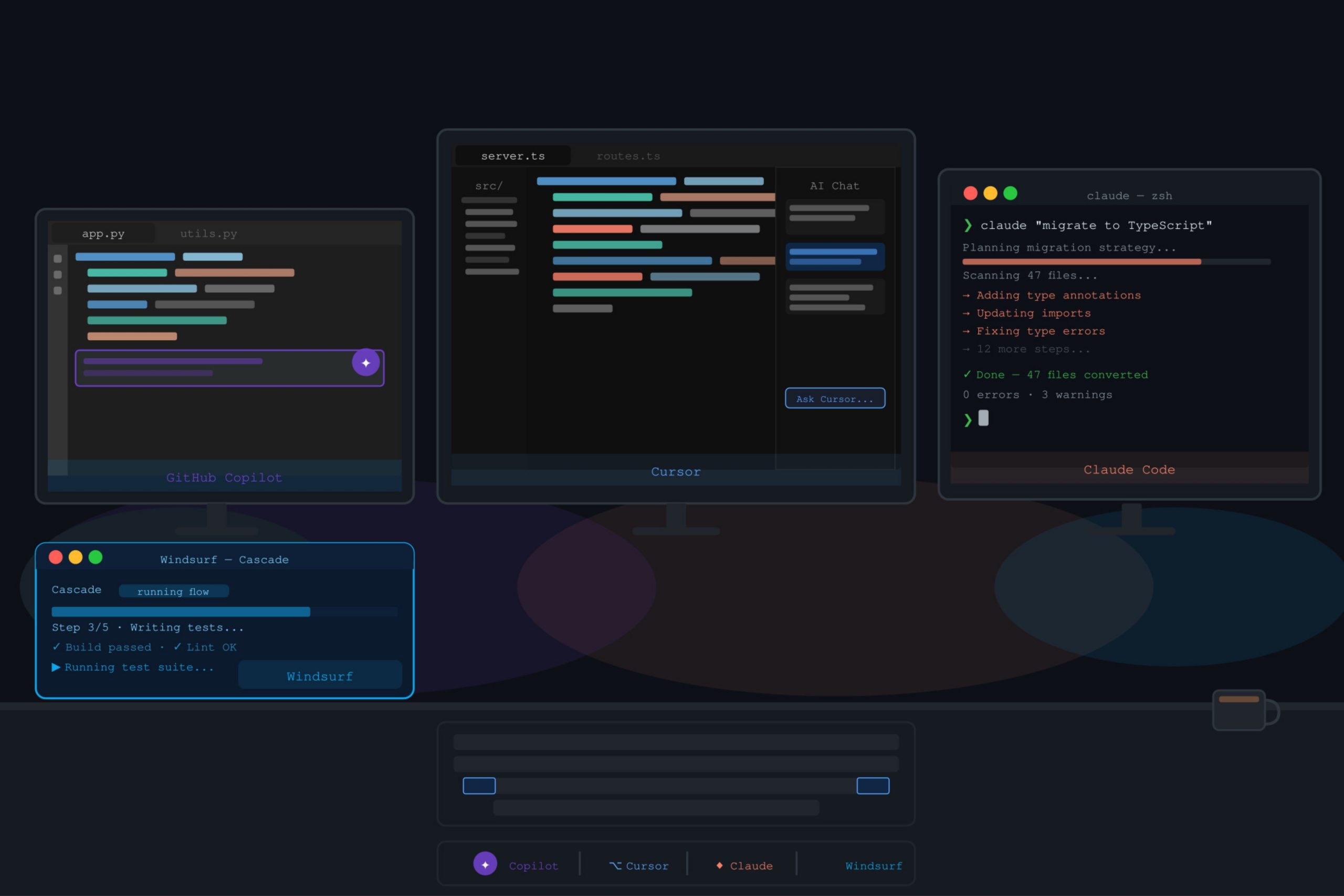Click the Cursor option-key icon in bottom bar
This screenshot has height=896, width=1344.
pyautogui.click(x=615, y=866)
